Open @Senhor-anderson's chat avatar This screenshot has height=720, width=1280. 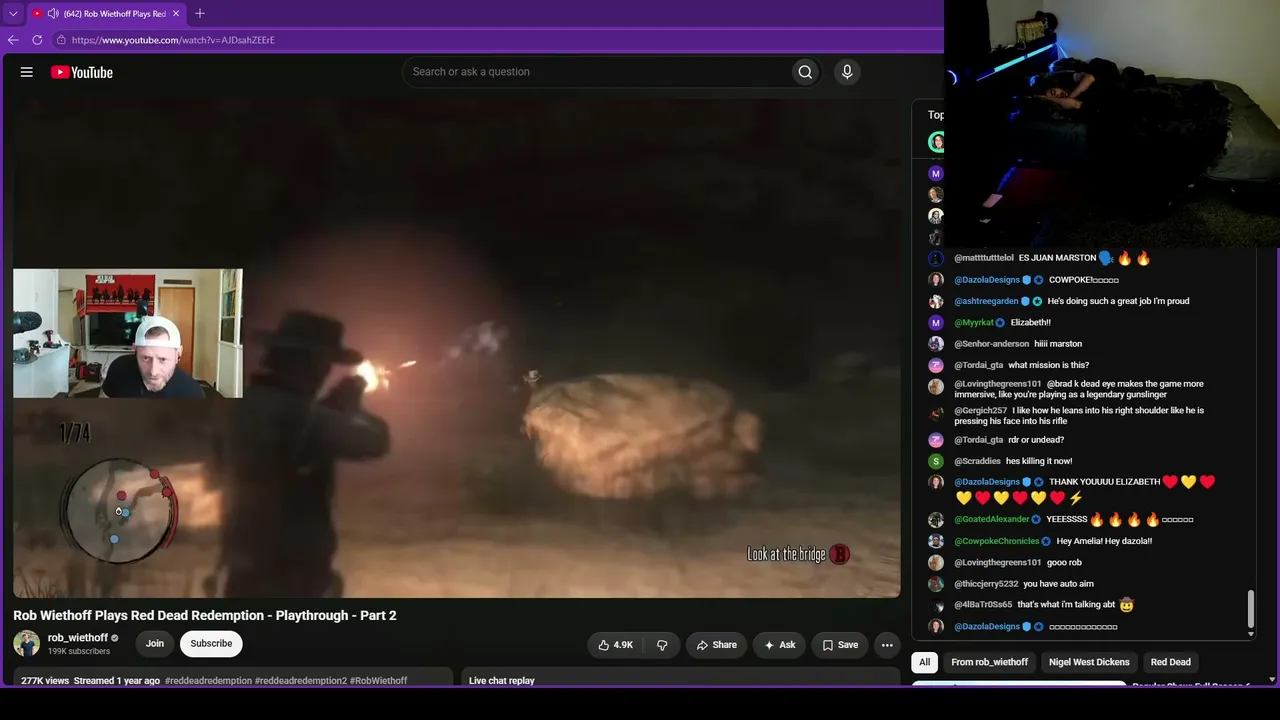936,344
